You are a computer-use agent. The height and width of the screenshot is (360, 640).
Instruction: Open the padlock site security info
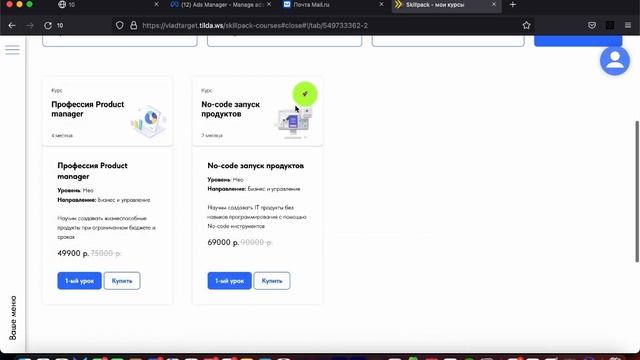[133, 25]
